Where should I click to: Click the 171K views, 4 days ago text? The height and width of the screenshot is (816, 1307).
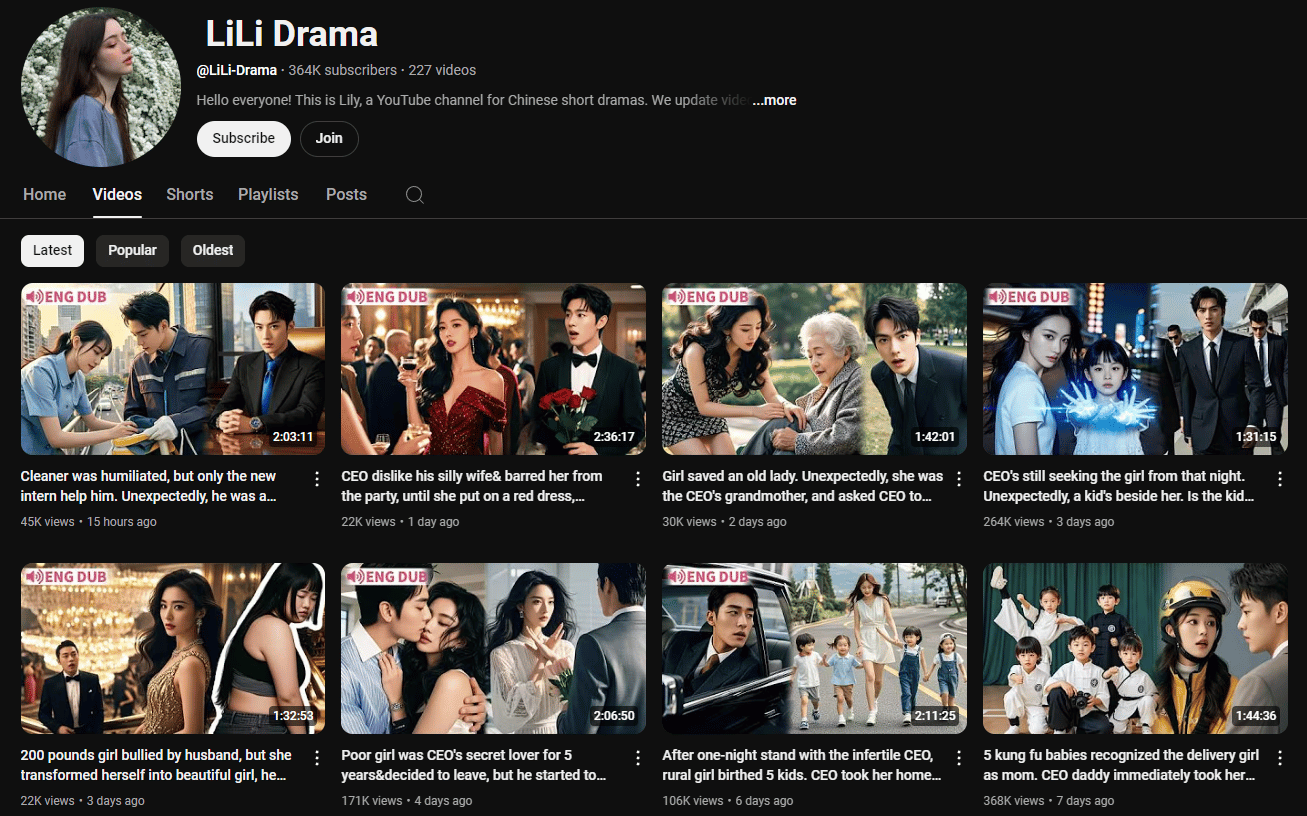coord(407,801)
